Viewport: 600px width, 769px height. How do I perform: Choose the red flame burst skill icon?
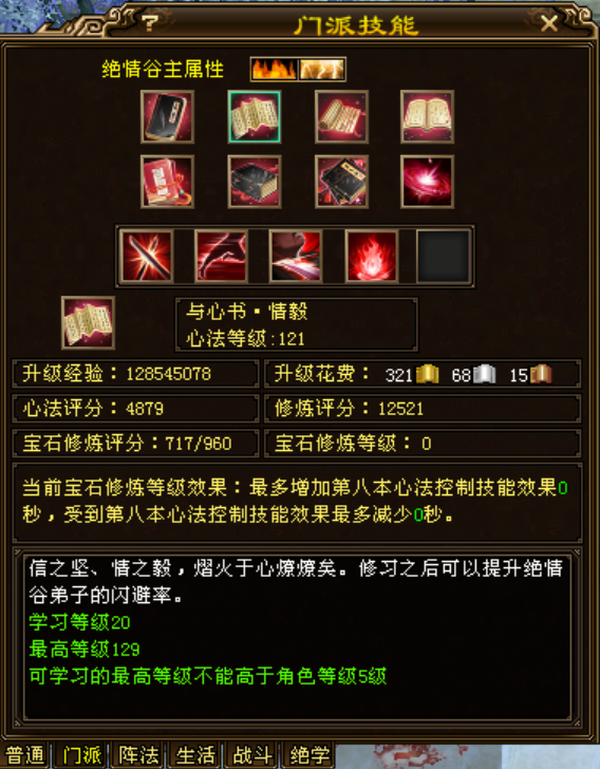(371, 256)
